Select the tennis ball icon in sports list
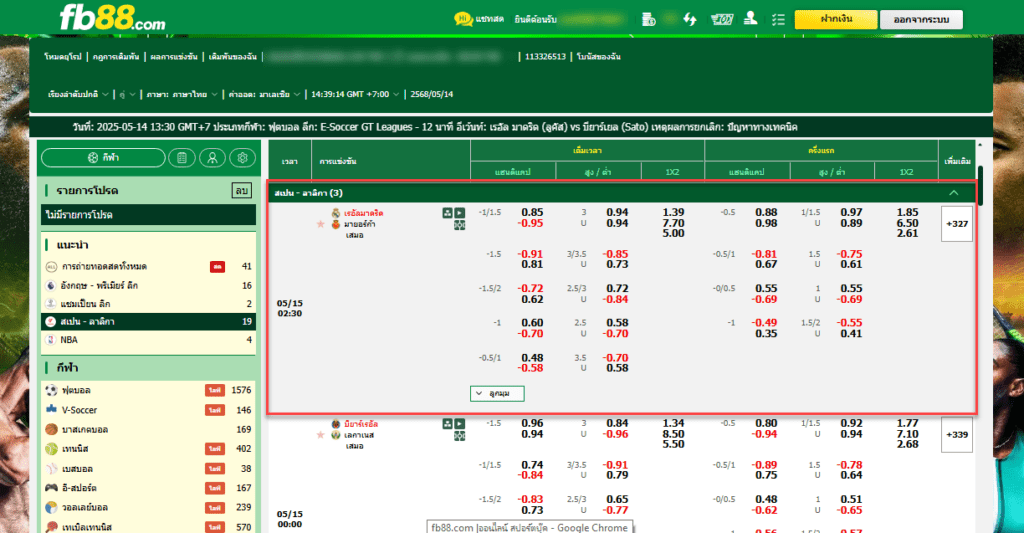The width and height of the screenshot is (1024, 533). (52, 449)
